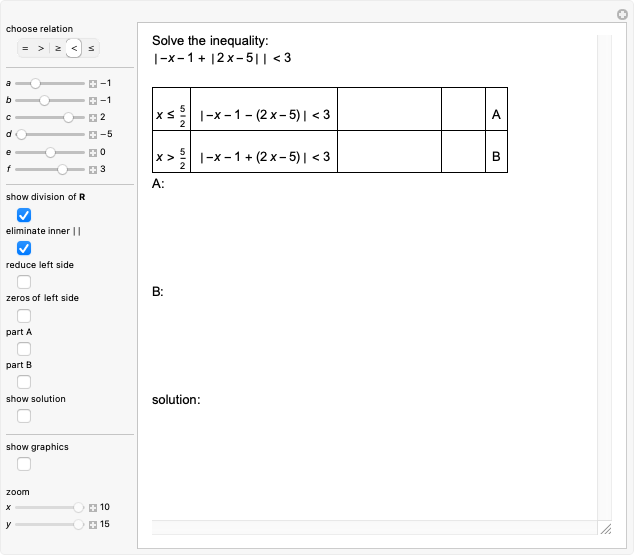Viewport: 634px width, 556px height.
Task: Click plus icon next to zoom y slider
Action: (x=93, y=524)
